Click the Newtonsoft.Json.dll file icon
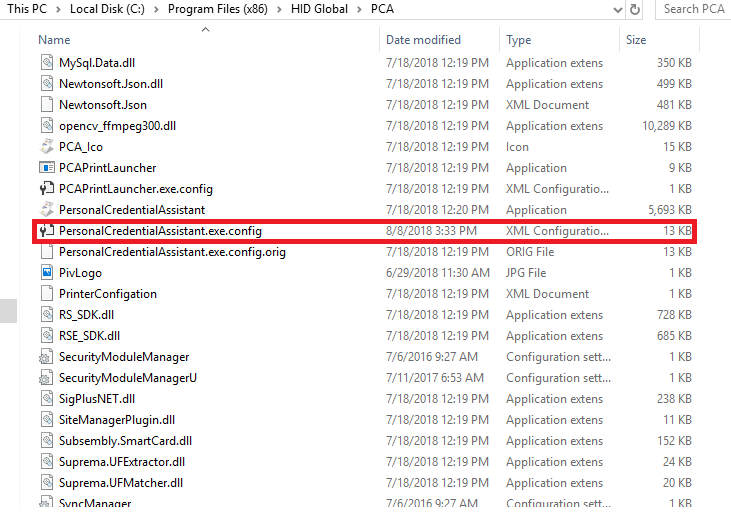731x516 pixels. click(47, 84)
